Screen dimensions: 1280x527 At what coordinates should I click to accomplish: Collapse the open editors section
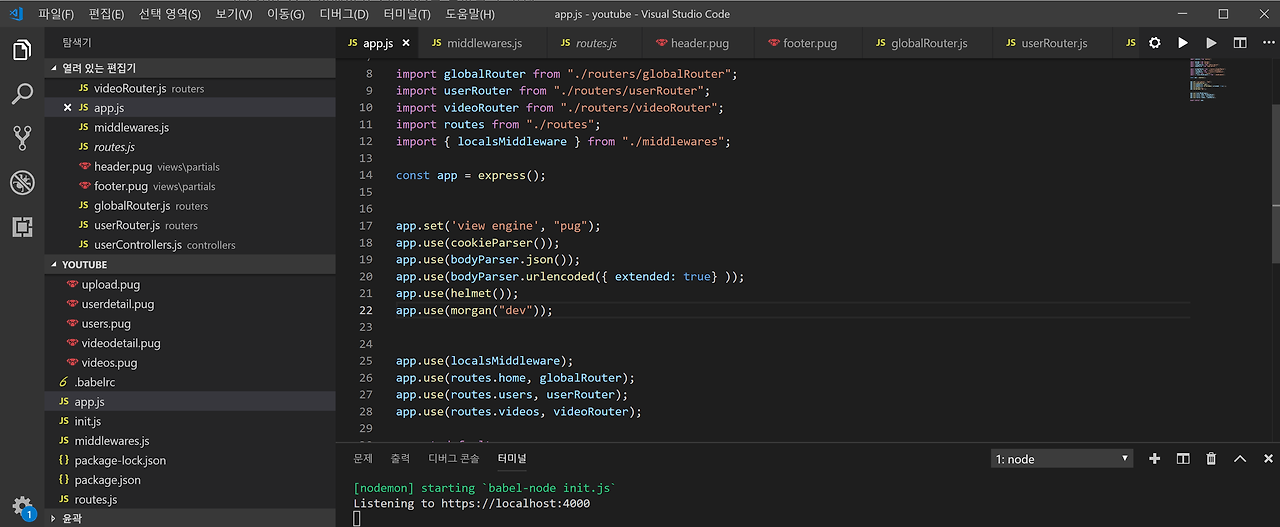click(98, 68)
